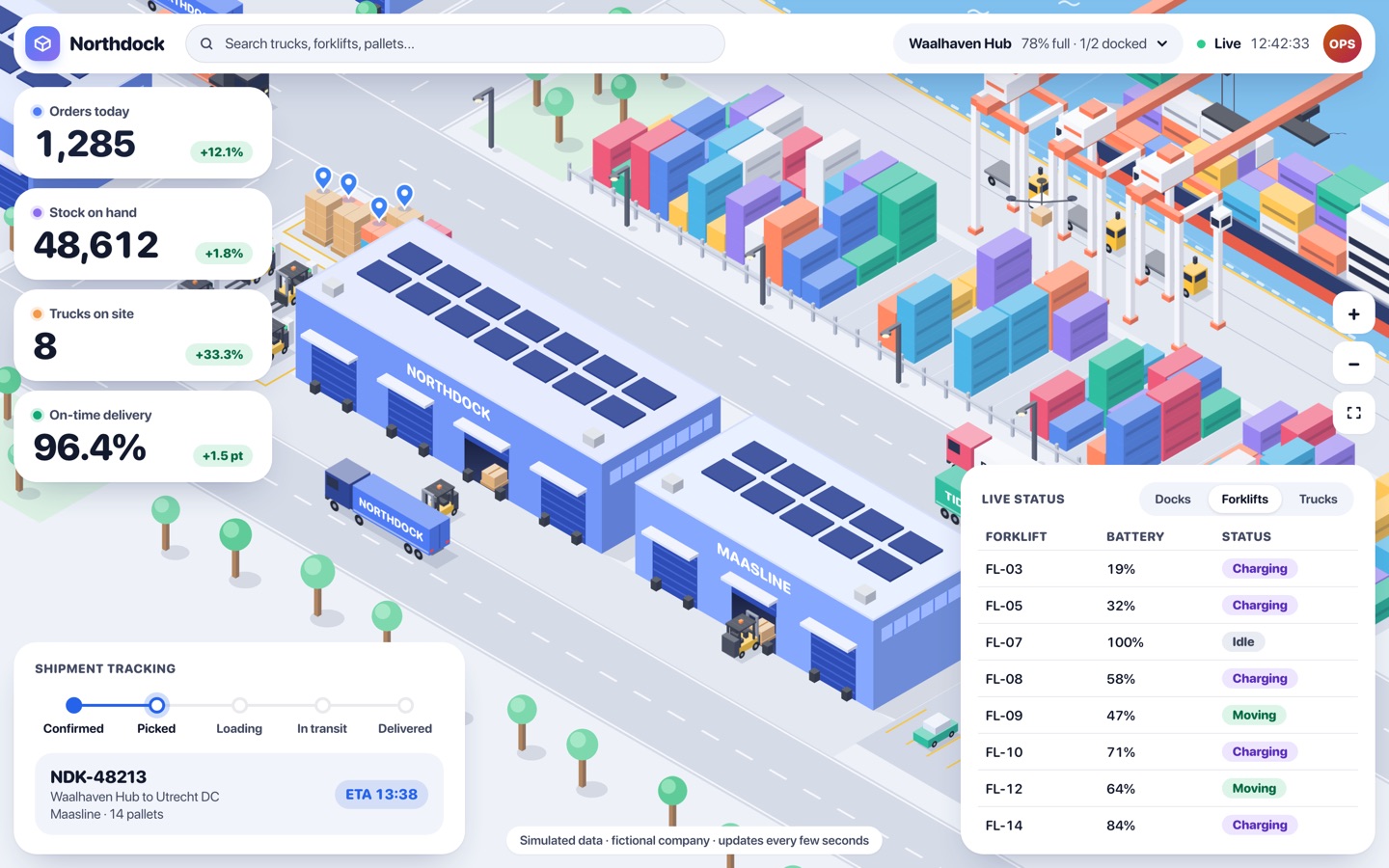Open the Stock on hand card

click(x=143, y=234)
